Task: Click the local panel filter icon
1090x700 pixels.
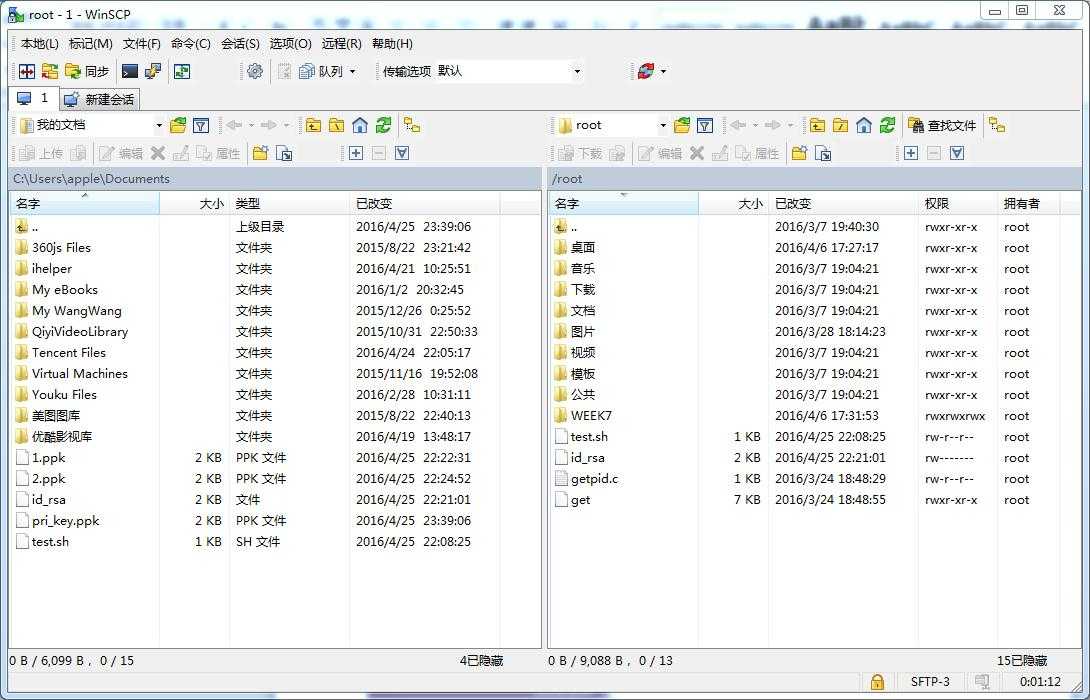Action: (x=201, y=126)
